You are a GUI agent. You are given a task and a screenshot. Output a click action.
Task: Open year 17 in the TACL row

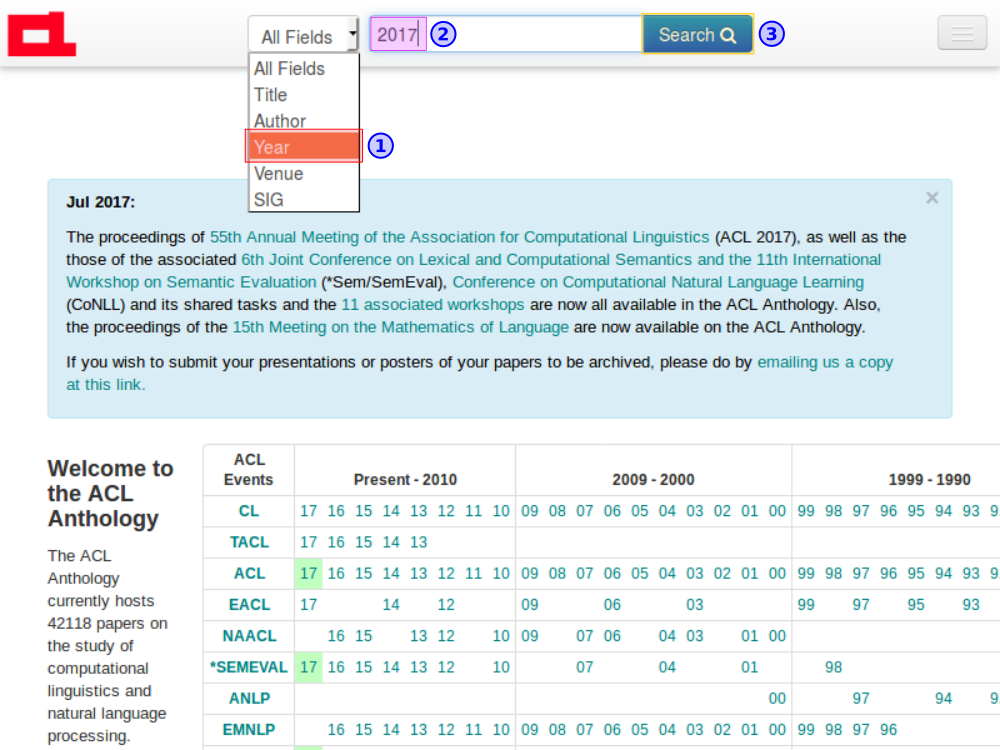tap(309, 542)
